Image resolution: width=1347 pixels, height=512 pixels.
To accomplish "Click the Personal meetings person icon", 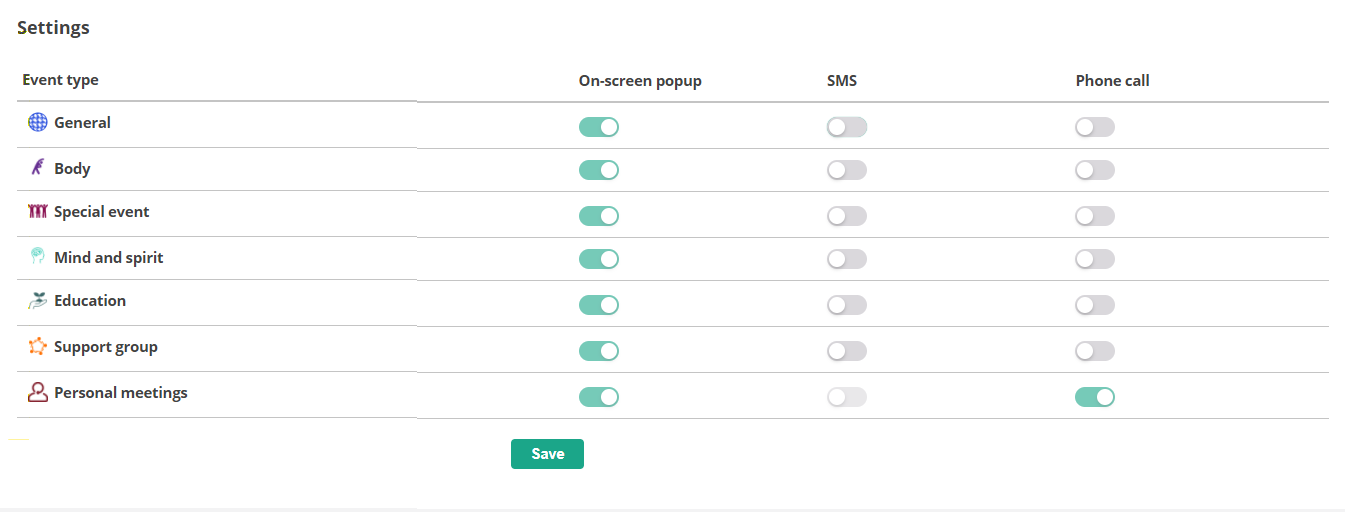I will tap(38, 393).
